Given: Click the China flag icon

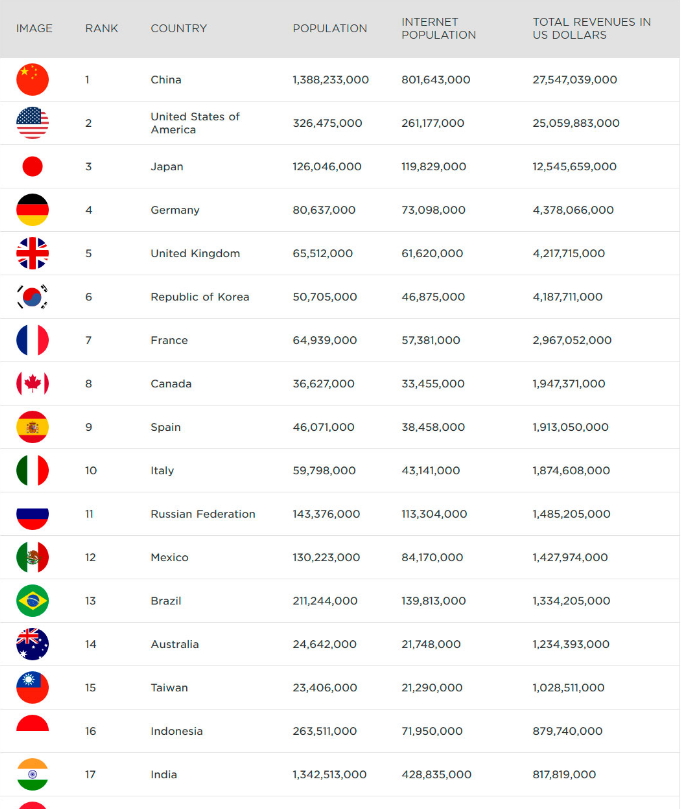Looking at the screenshot, I should 32,79.
